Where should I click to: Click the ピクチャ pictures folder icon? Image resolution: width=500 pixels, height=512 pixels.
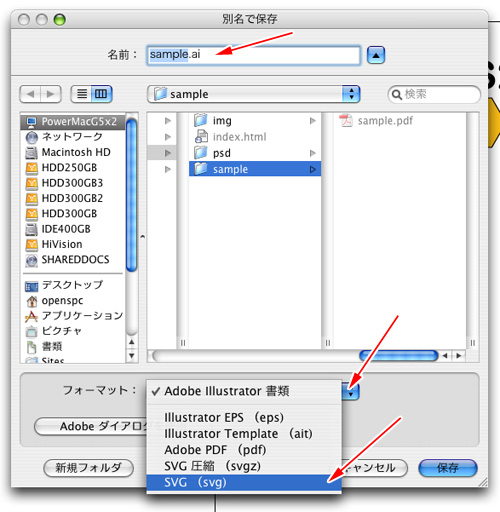(x=32, y=331)
